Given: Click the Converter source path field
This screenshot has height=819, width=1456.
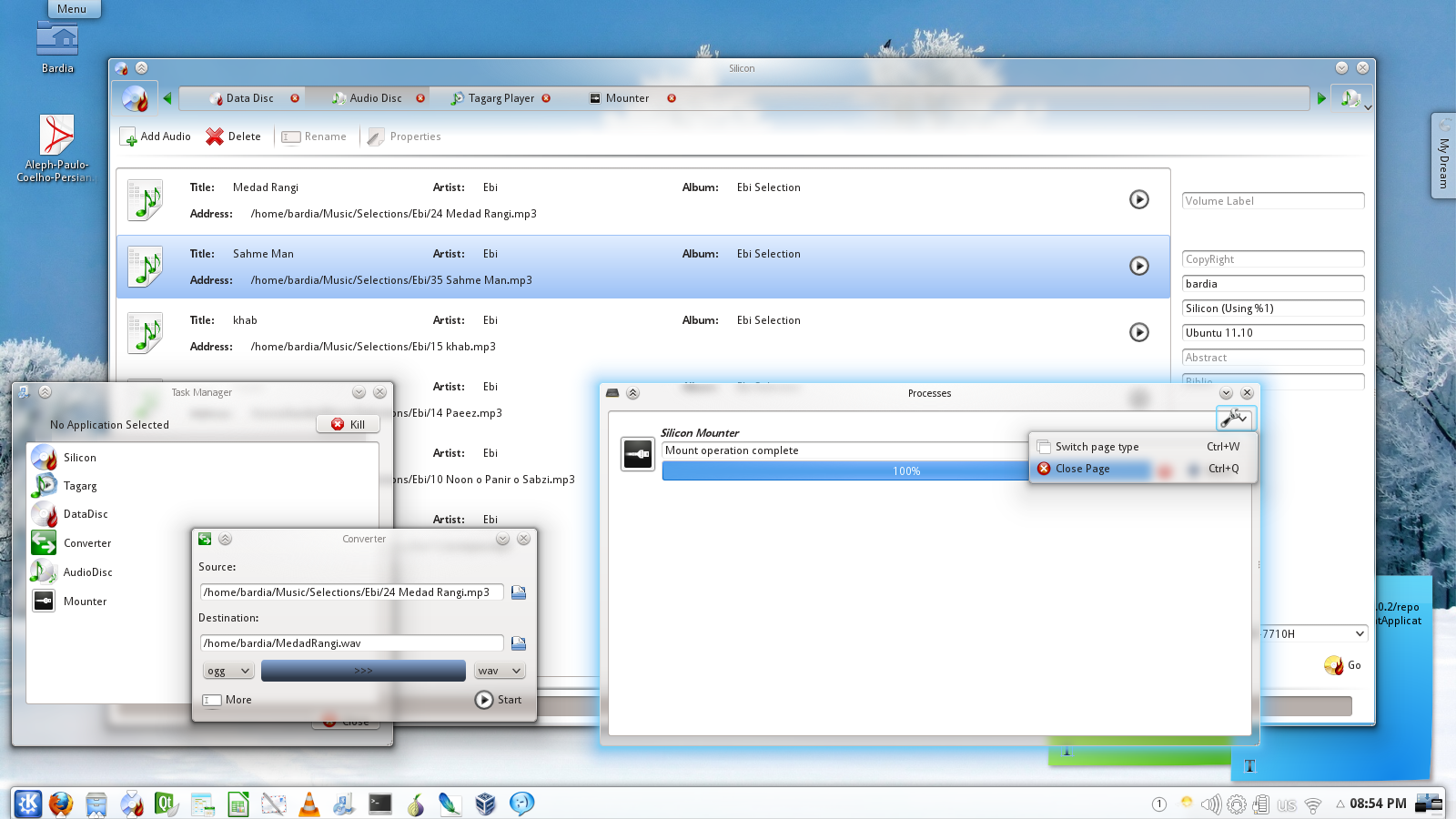Looking at the screenshot, I should pyautogui.click(x=351, y=592).
